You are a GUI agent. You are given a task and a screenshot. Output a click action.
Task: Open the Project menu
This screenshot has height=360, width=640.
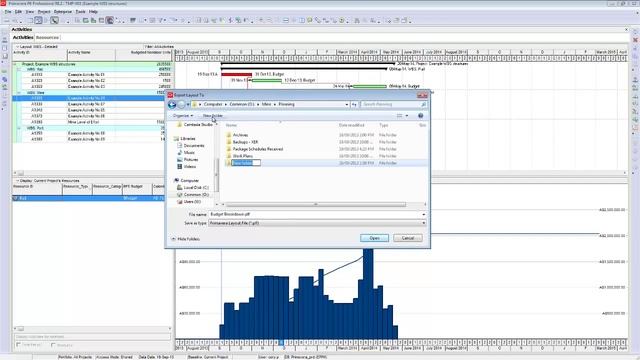(44, 12)
